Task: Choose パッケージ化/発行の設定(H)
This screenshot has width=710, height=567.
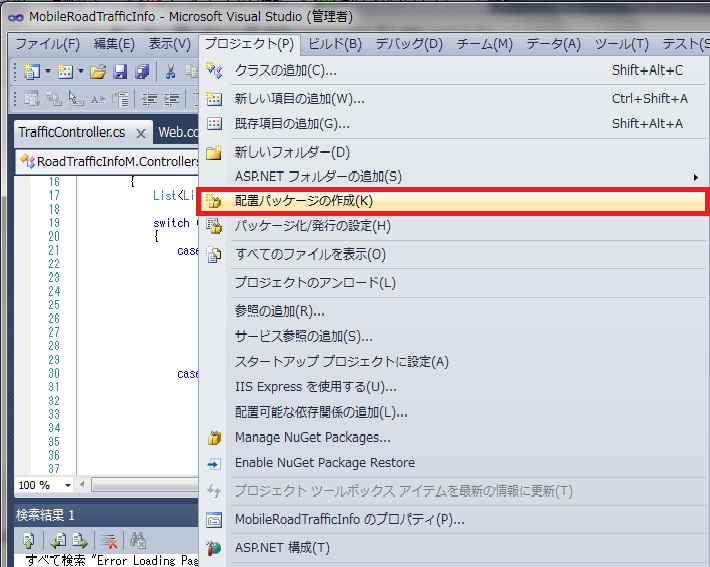Action: [x=453, y=226]
